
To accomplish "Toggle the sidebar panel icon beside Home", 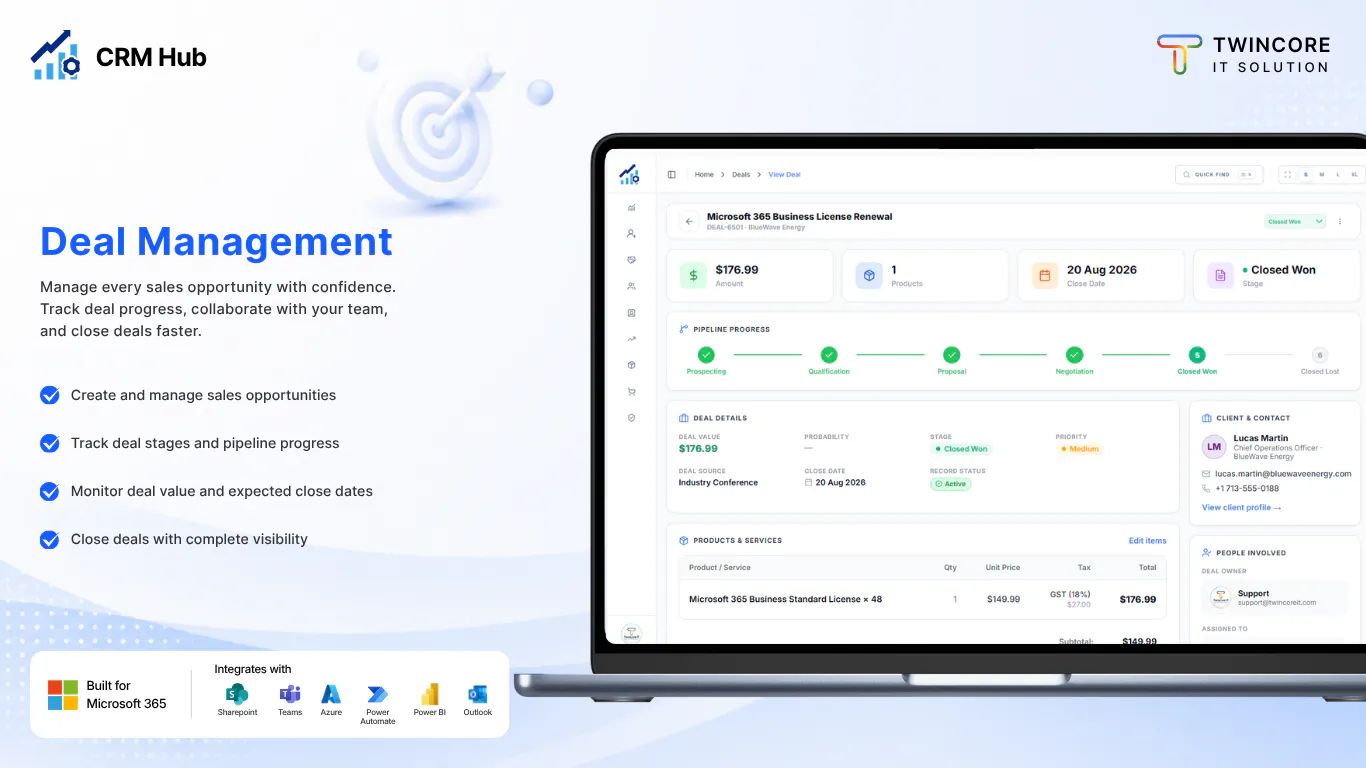I will [x=672, y=174].
